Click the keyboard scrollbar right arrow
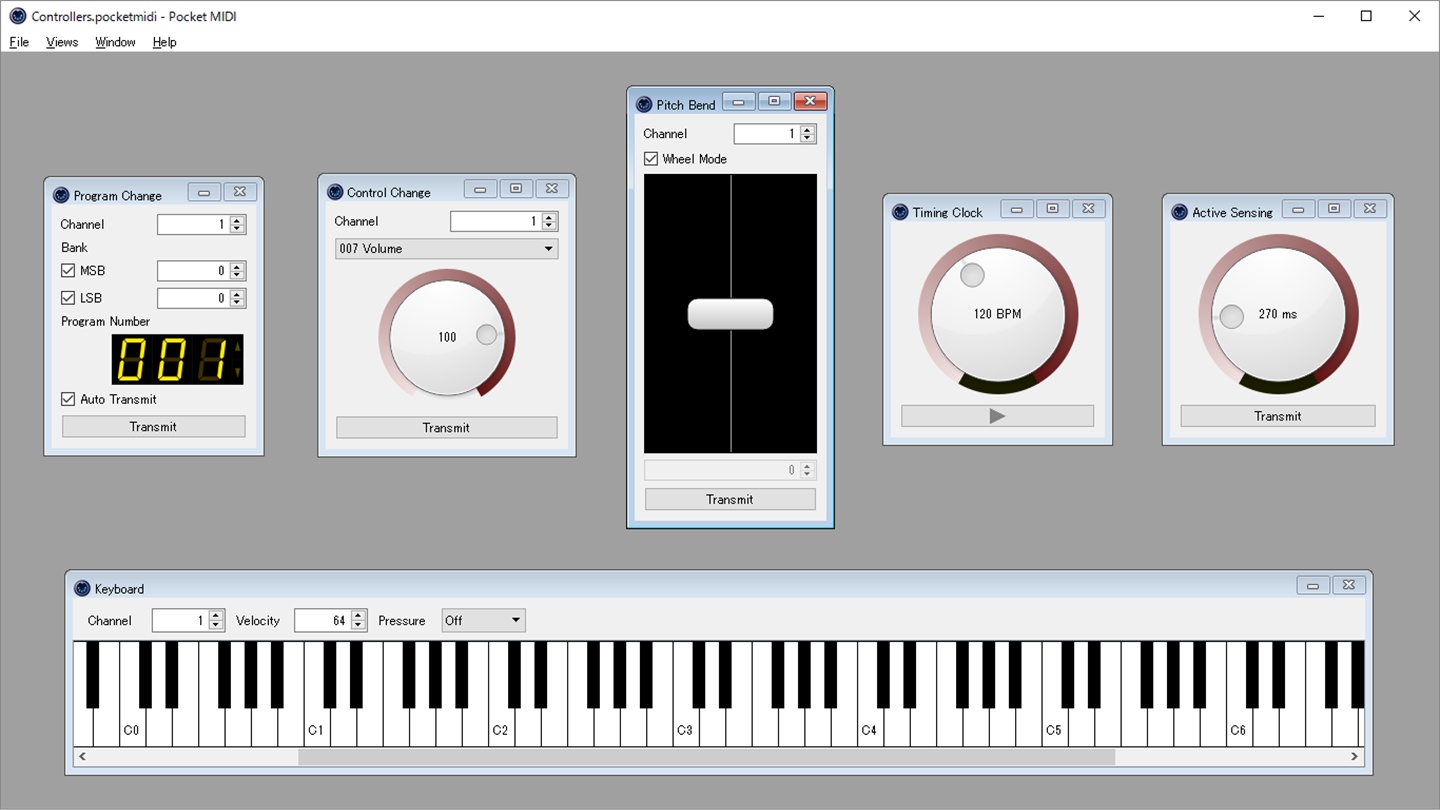Image resolution: width=1440 pixels, height=810 pixels. point(1355,757)
